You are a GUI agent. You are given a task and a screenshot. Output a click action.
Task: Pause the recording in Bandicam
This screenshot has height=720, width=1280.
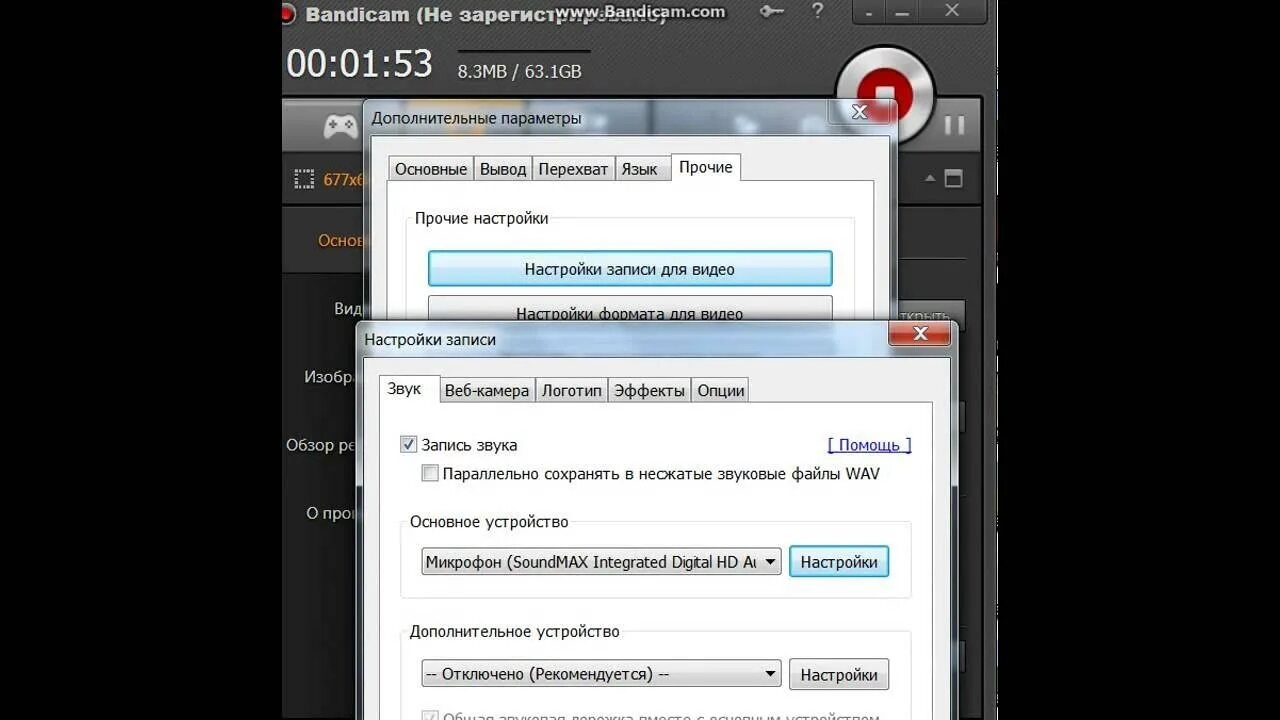pyautogui.click(x=955, y=125)
